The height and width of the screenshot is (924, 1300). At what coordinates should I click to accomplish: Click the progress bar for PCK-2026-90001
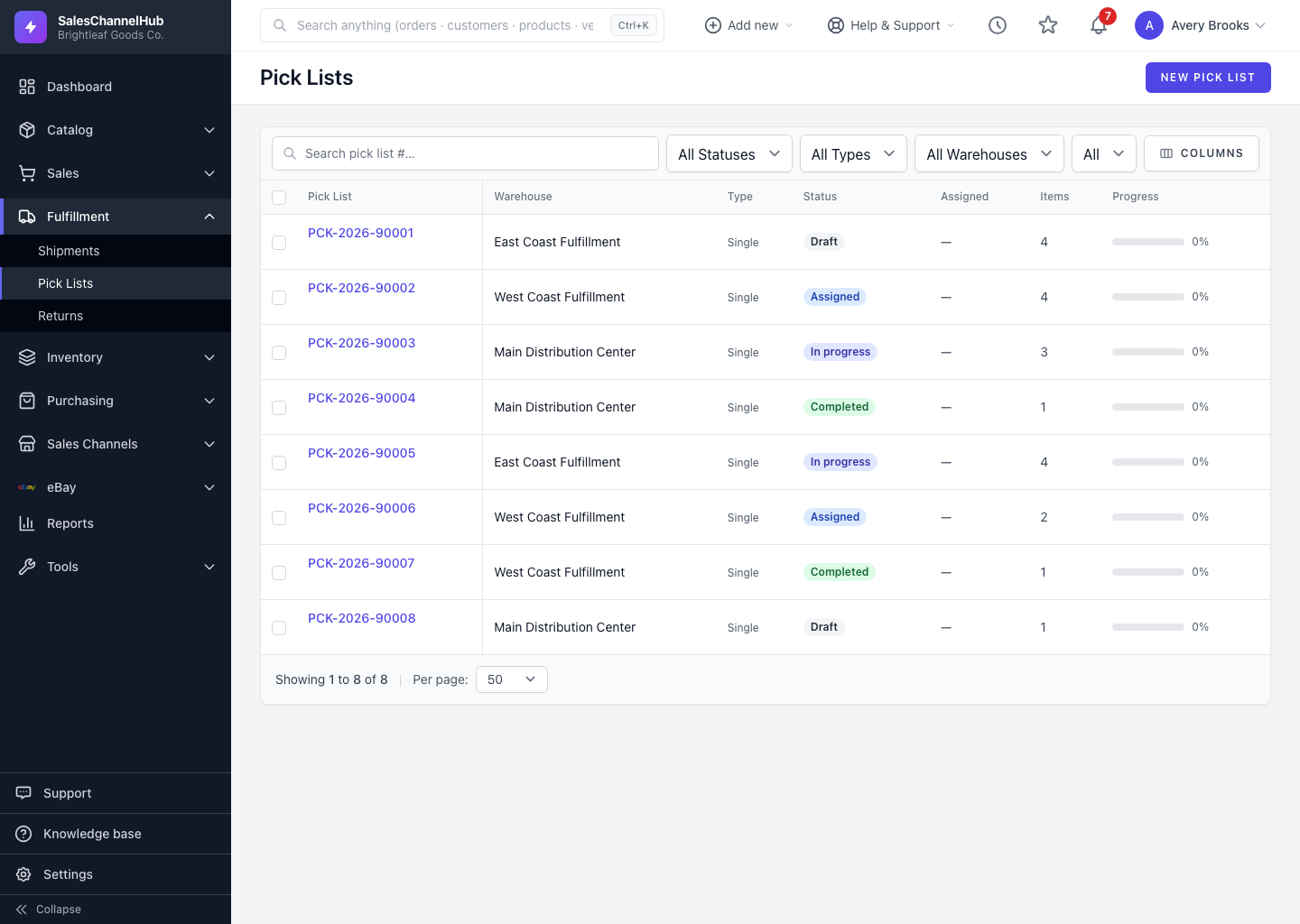(x=1148, y=242)
